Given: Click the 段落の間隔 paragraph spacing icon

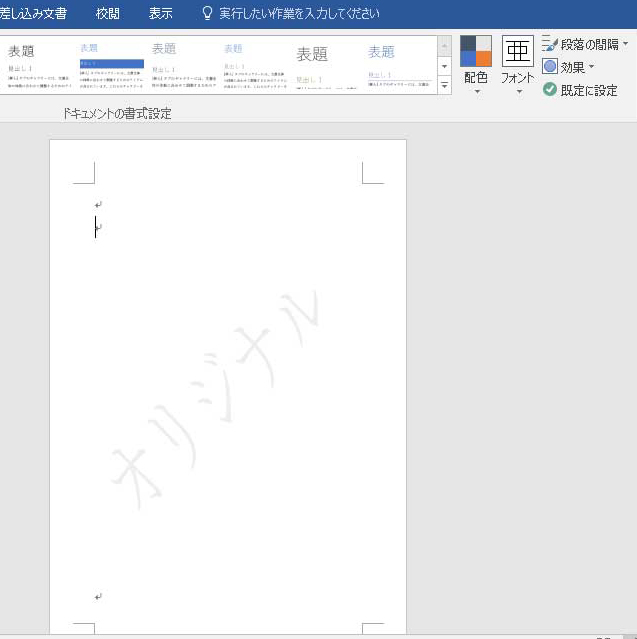Looking at the screenshot, I should coord(550,44).
